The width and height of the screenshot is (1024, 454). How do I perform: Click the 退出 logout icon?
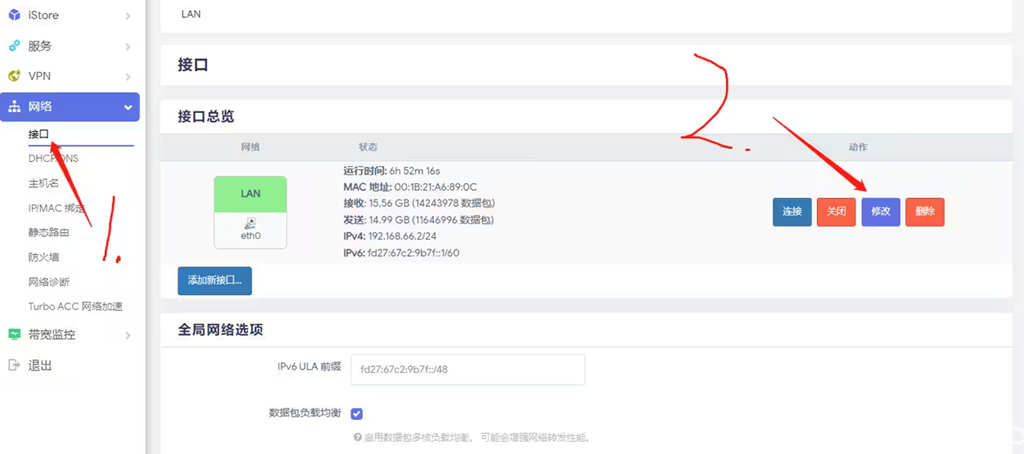14,365
